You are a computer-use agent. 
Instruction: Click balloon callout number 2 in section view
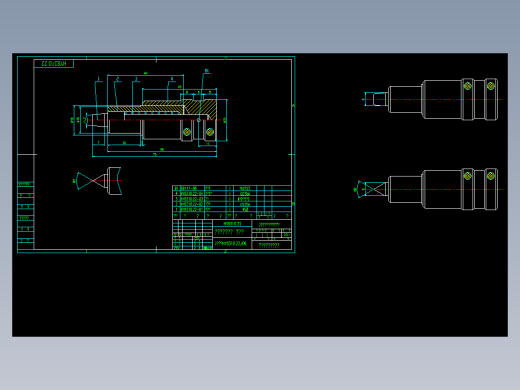tap(118, 79)
